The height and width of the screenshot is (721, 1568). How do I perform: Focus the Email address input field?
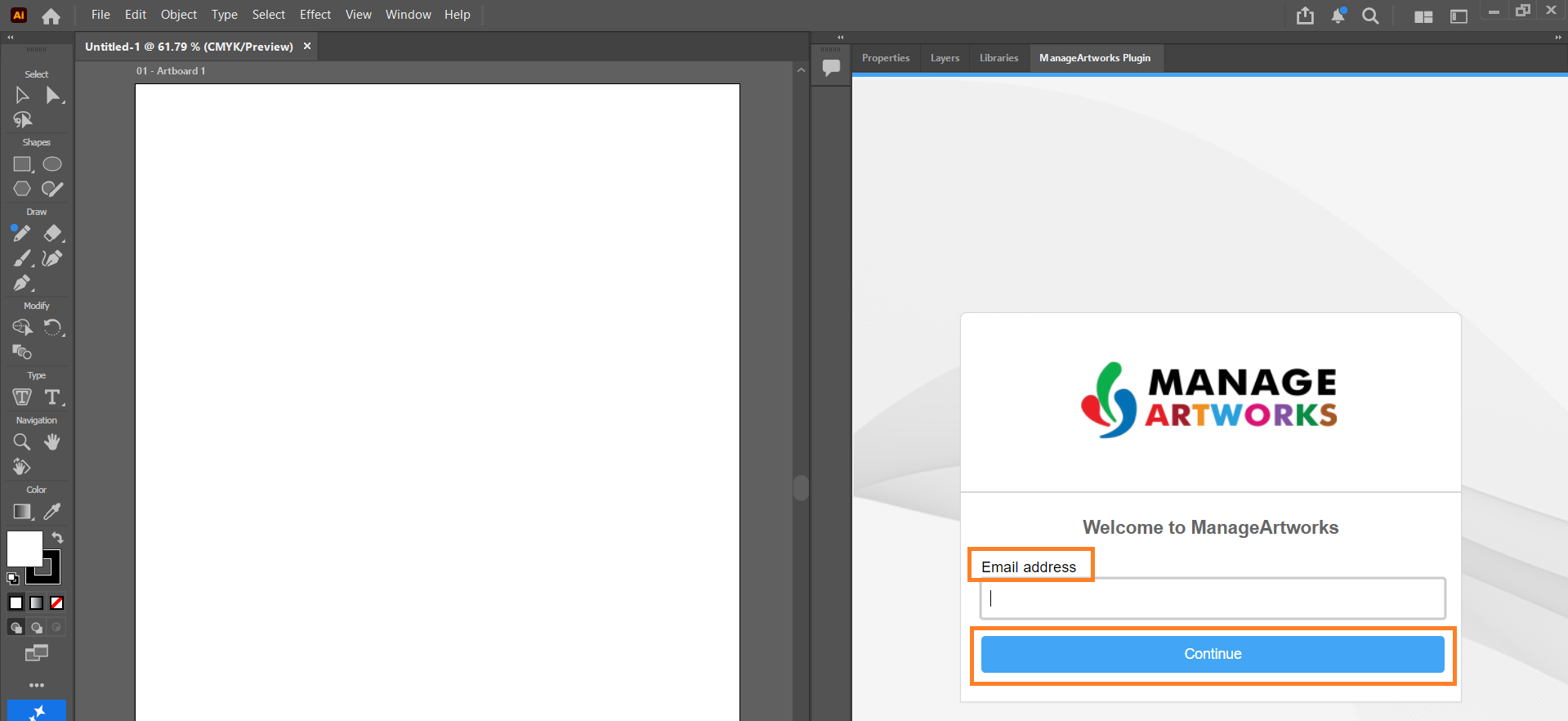pos(1213,598)
